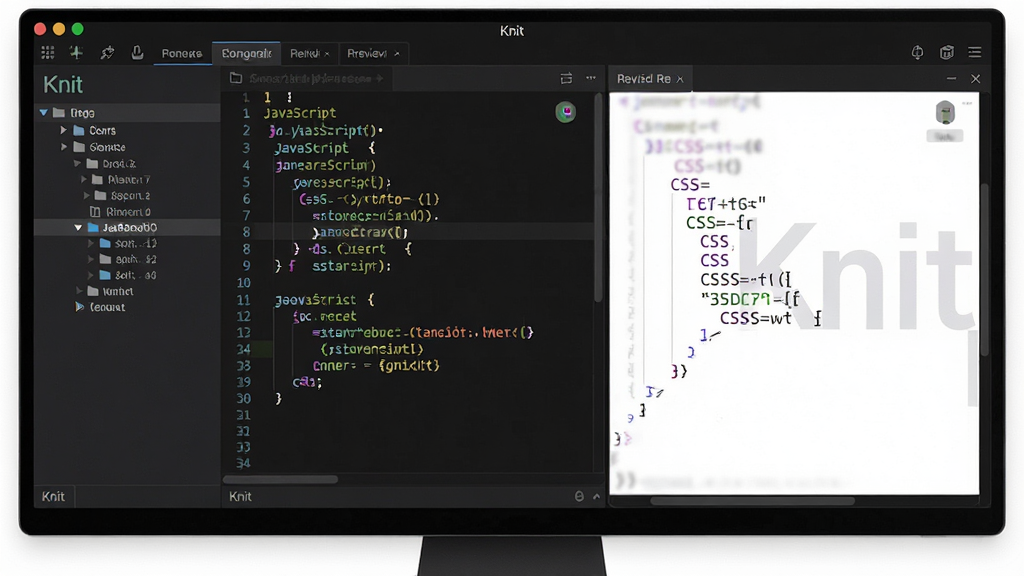Expand the Sonte folder arrow
1024x576 pixels.
click(x=63, y=147)
